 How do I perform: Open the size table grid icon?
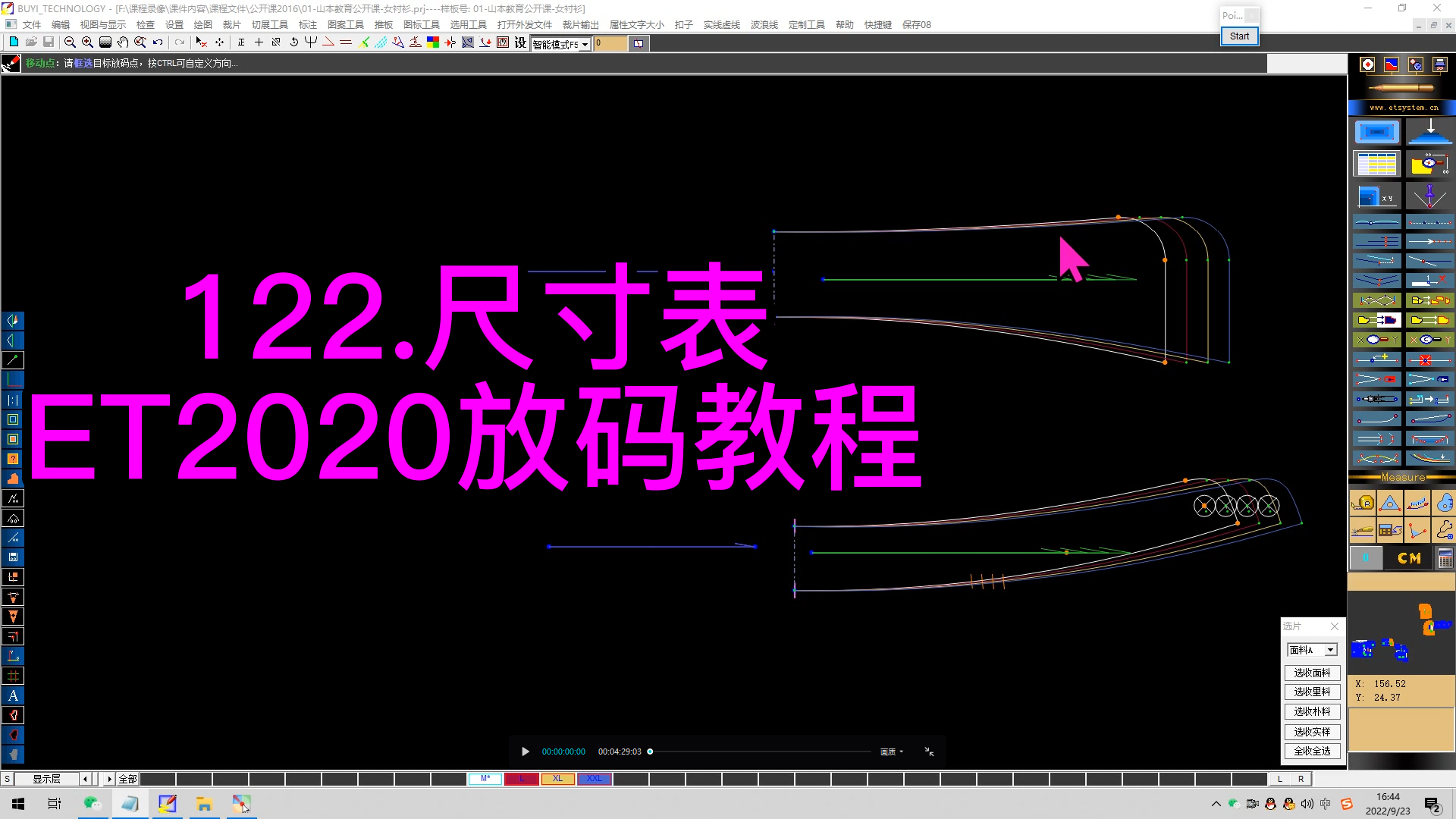1376,164
